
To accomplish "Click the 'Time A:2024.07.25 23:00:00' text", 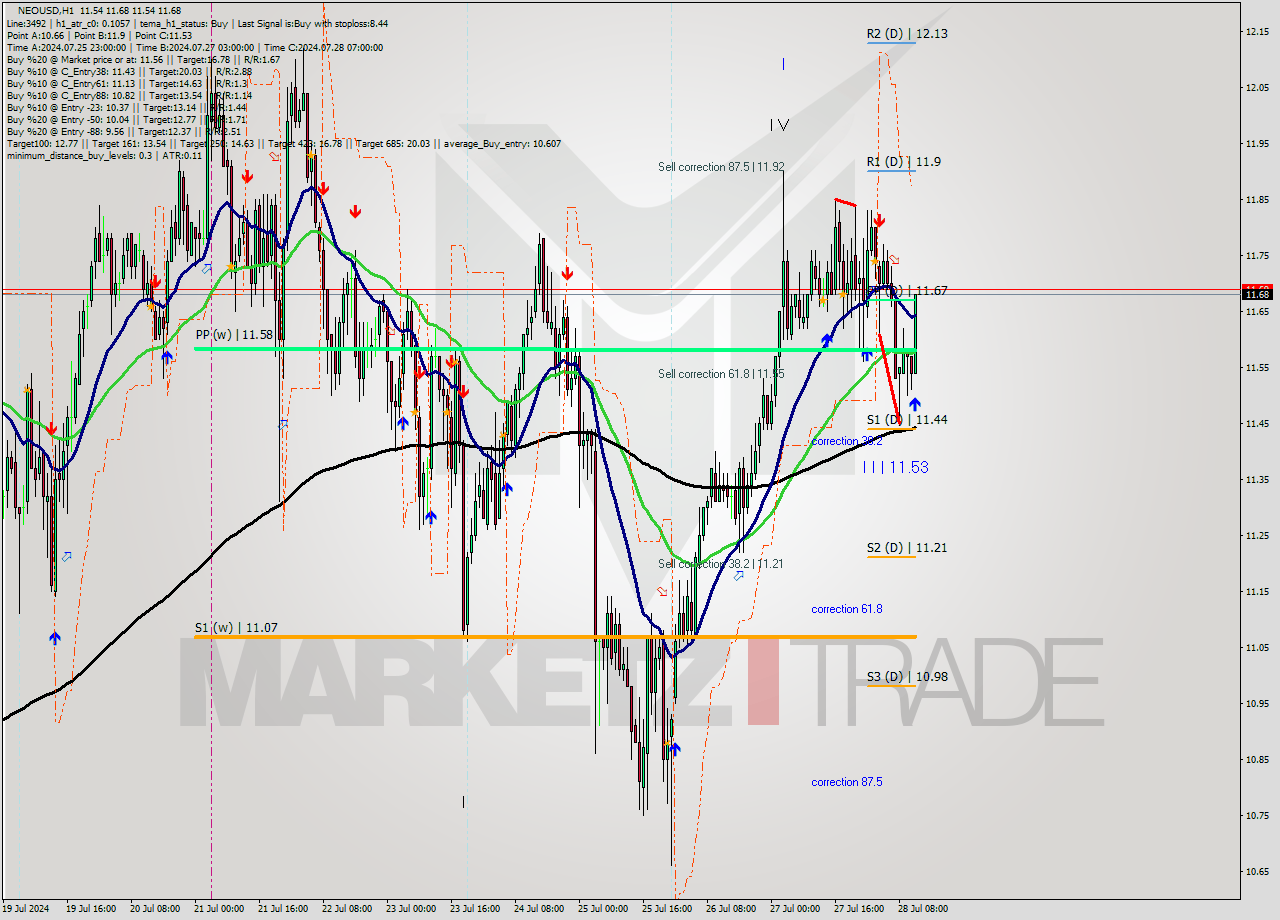I will pyautogui.click(x=66, y=47).
